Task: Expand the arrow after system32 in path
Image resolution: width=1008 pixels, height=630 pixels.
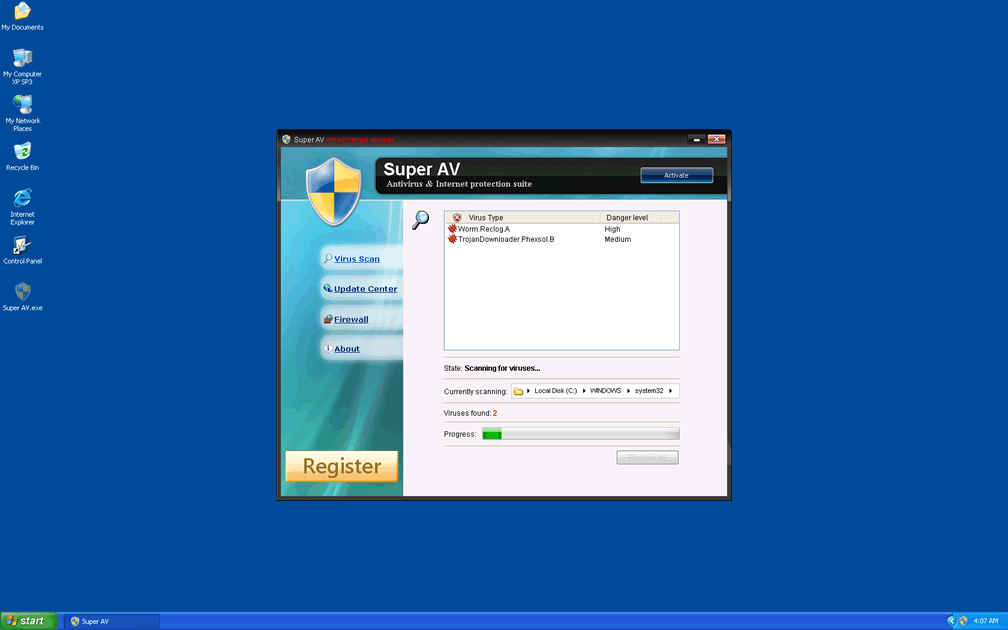Action: (x=671, y=391)
